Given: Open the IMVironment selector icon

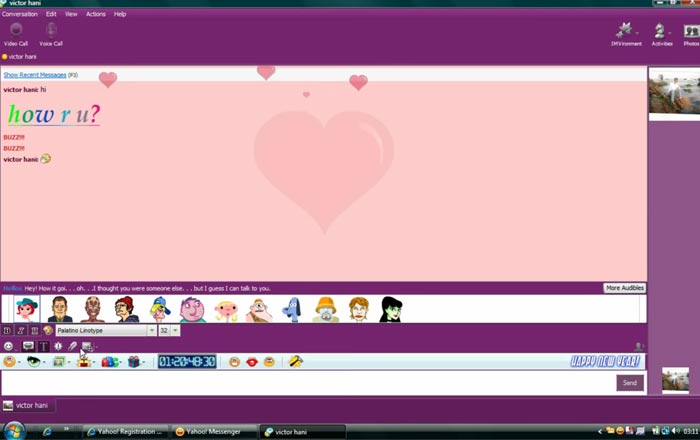Looking at the screenshot, I should click(626, 34).
